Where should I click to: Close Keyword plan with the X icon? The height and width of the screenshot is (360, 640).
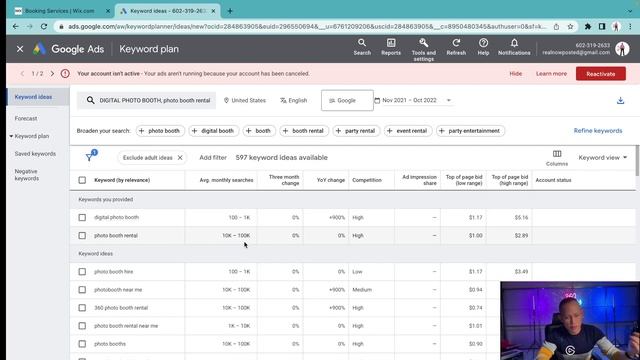click(20, 49)
